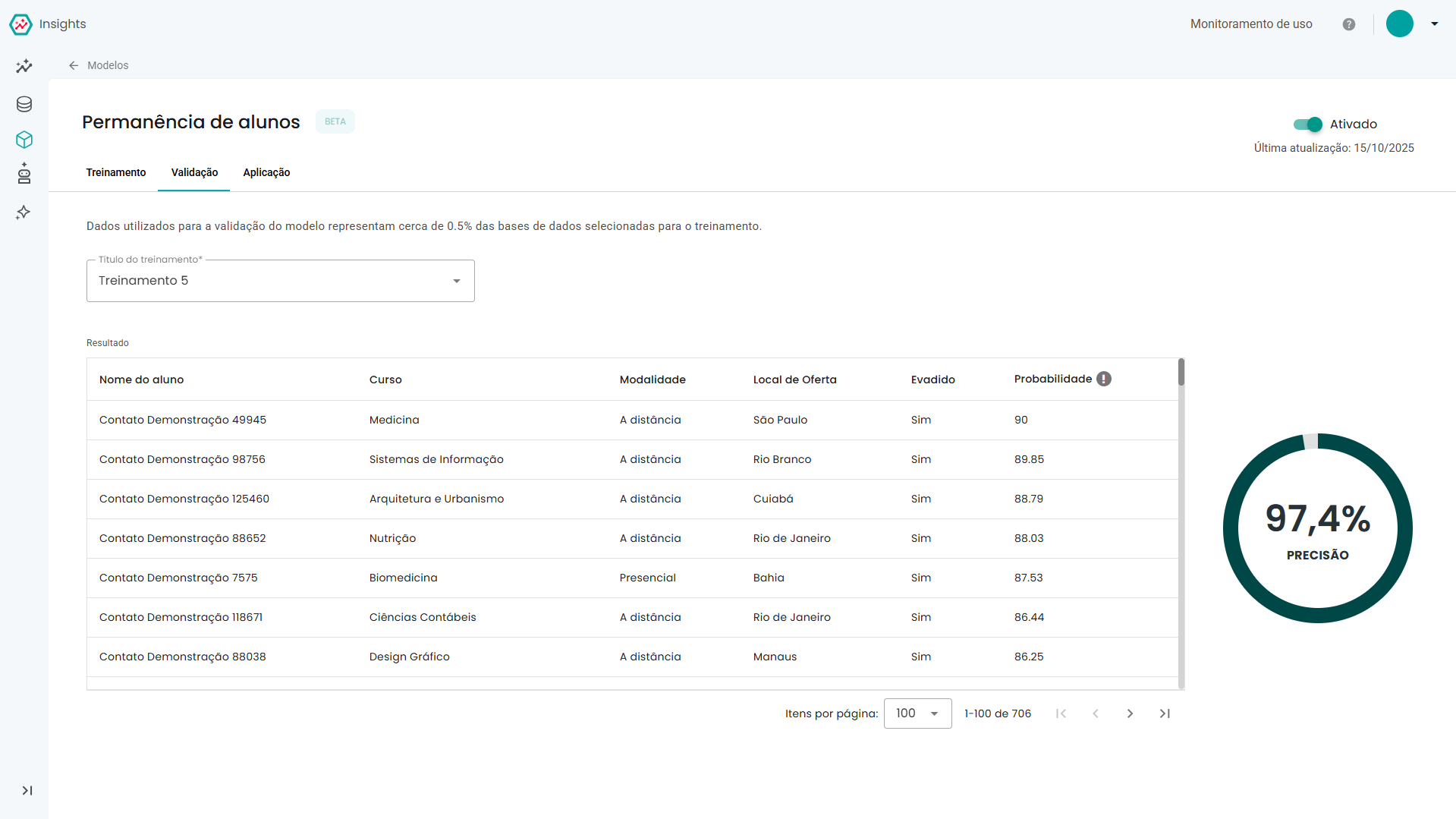
Task: Go to the first page
Action: (1061, 713)
